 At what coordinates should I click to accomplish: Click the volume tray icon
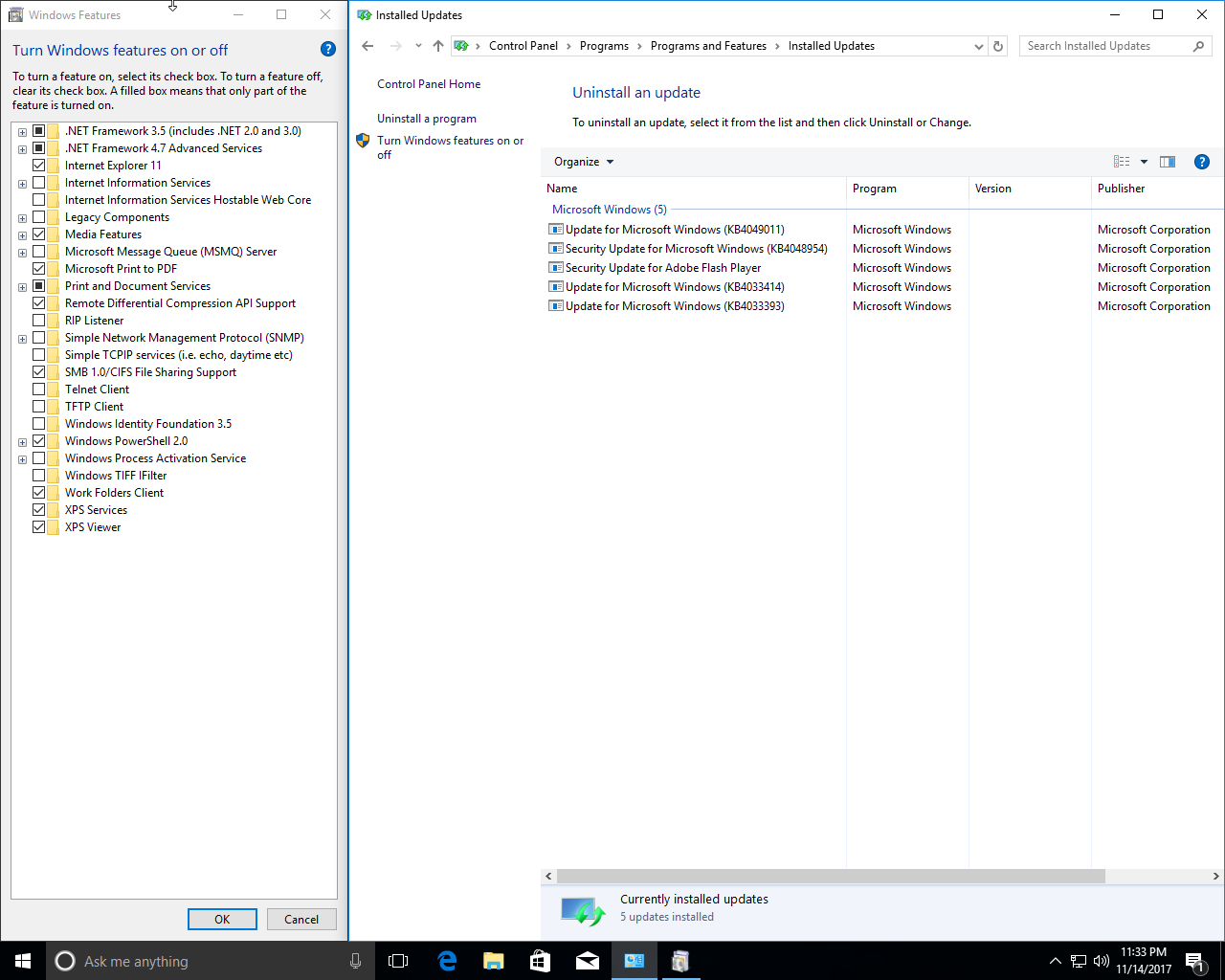(x=1101, y=961)
